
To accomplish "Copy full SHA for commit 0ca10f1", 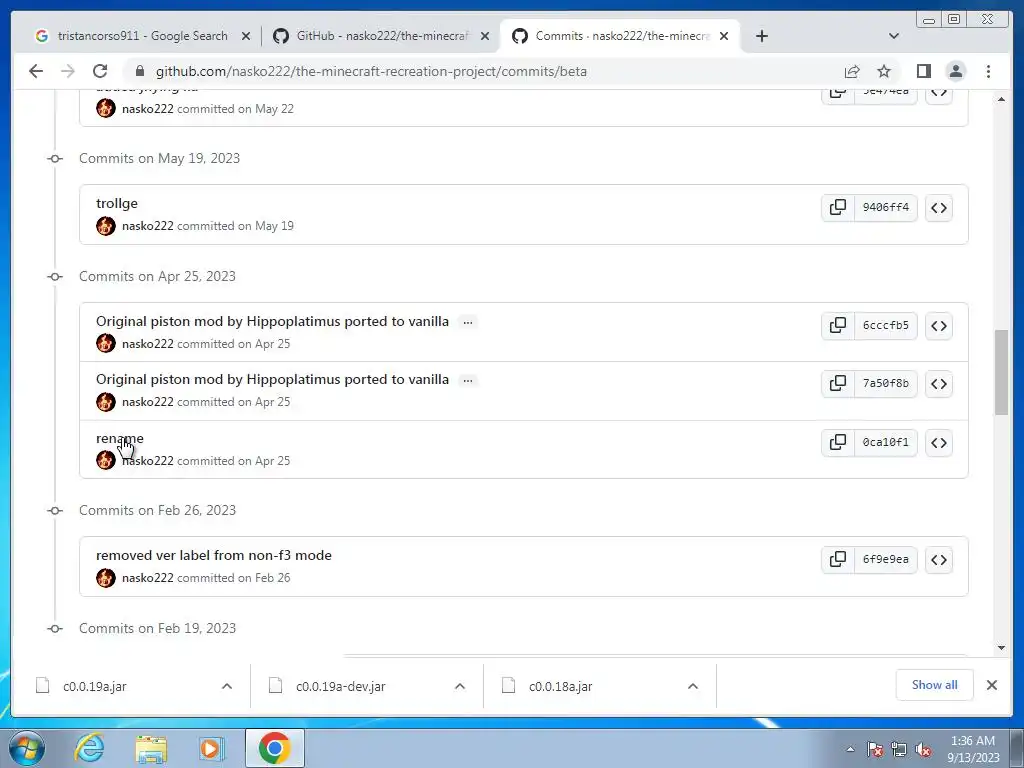I will pos(837,442).
